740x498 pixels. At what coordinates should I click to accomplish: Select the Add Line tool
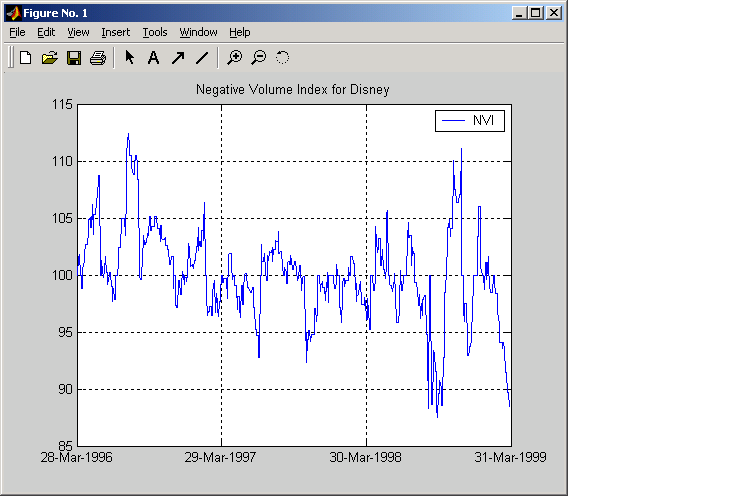202,58
